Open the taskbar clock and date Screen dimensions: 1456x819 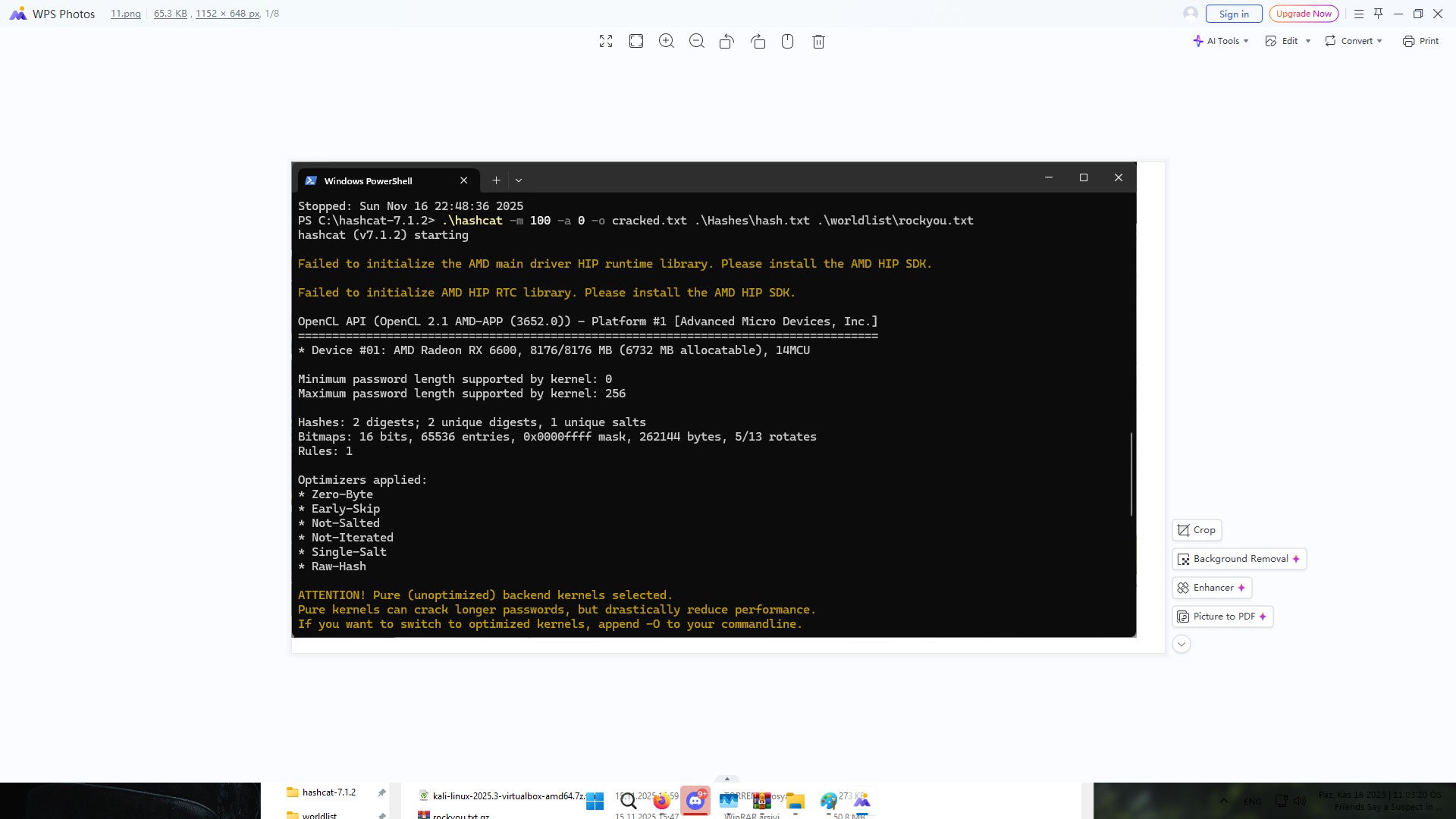(x=1380, y=801)
